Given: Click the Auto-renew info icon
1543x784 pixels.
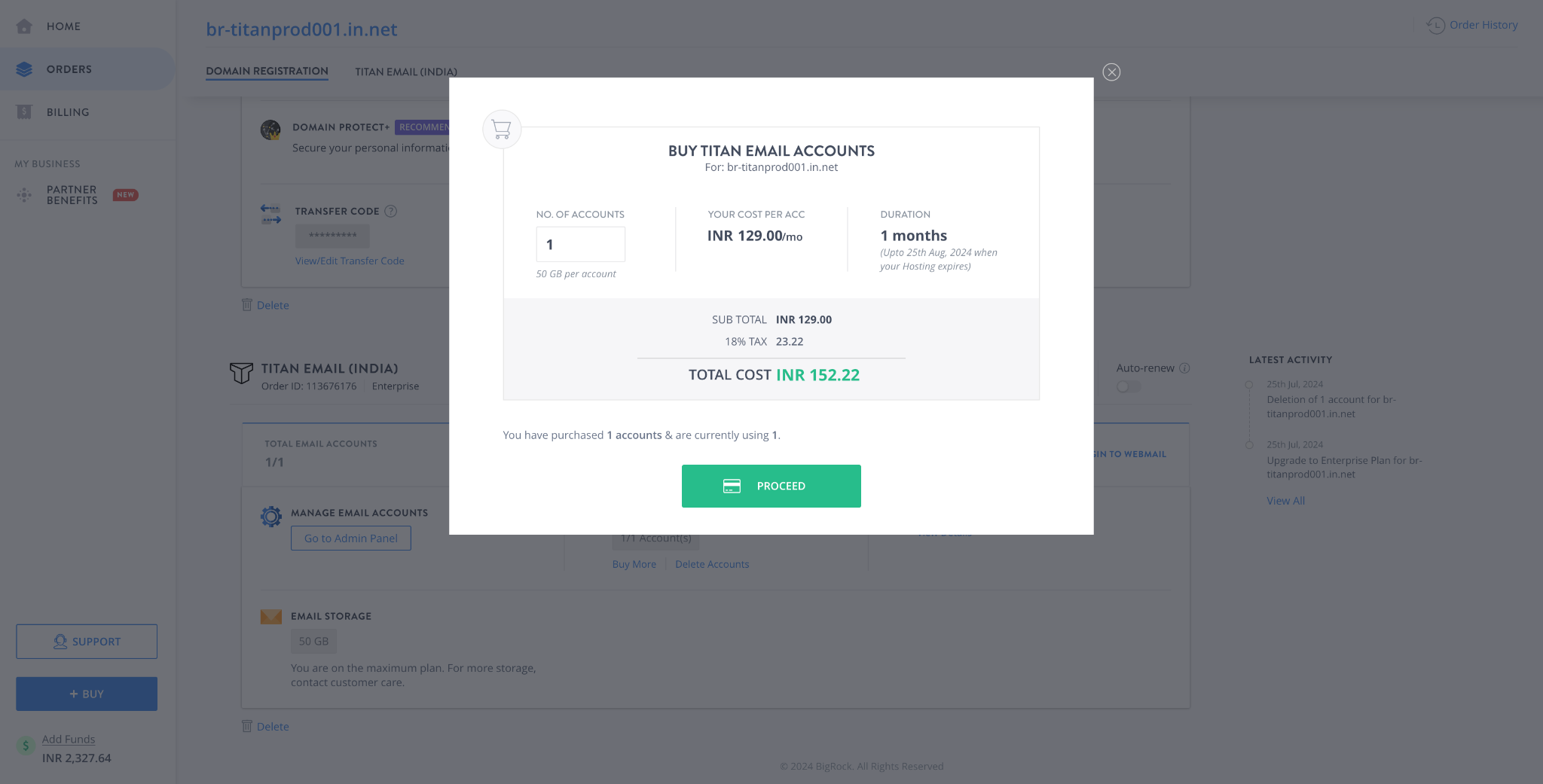Looking at the screenshot, I should (x=1184, y=368).
